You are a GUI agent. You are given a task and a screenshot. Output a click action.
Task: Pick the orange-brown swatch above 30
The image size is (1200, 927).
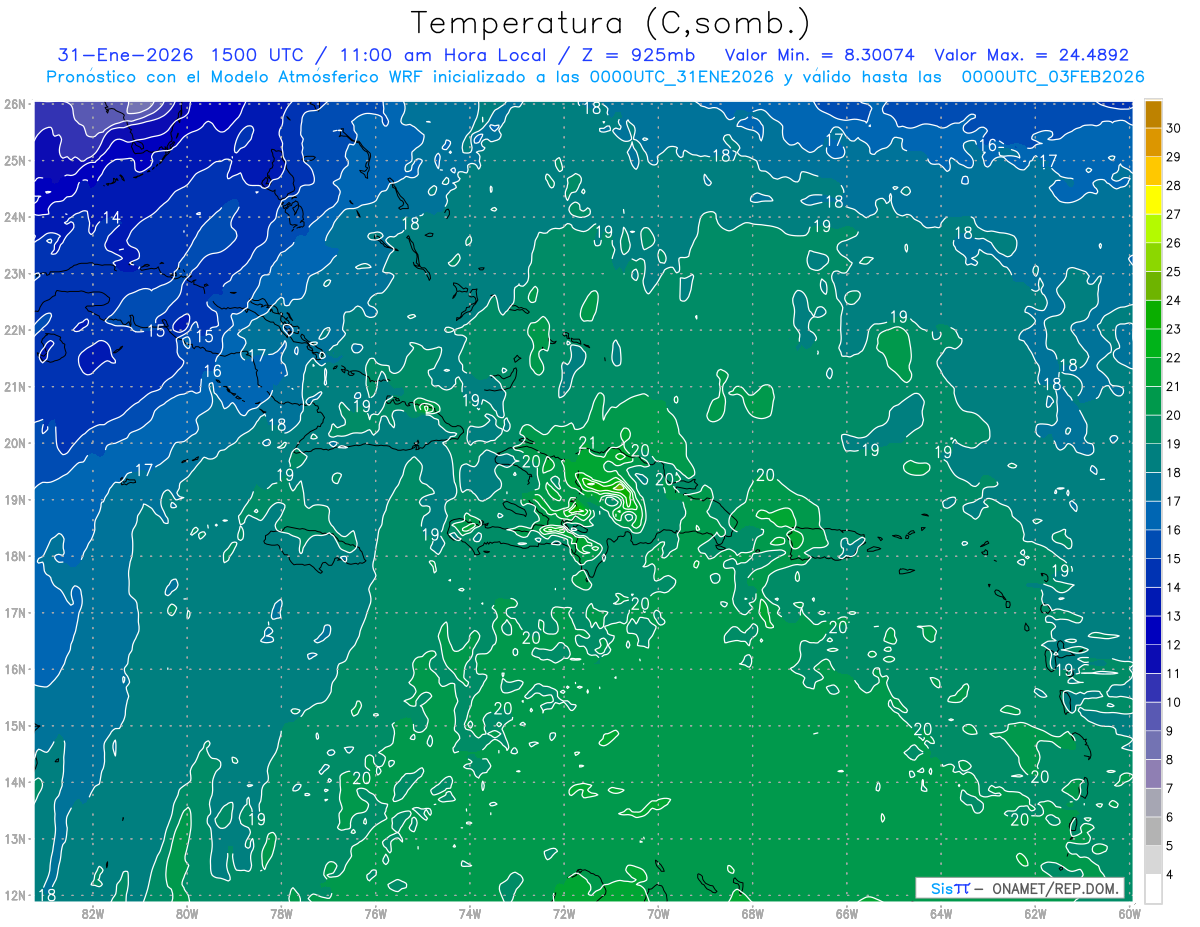tap(1153, 114)
